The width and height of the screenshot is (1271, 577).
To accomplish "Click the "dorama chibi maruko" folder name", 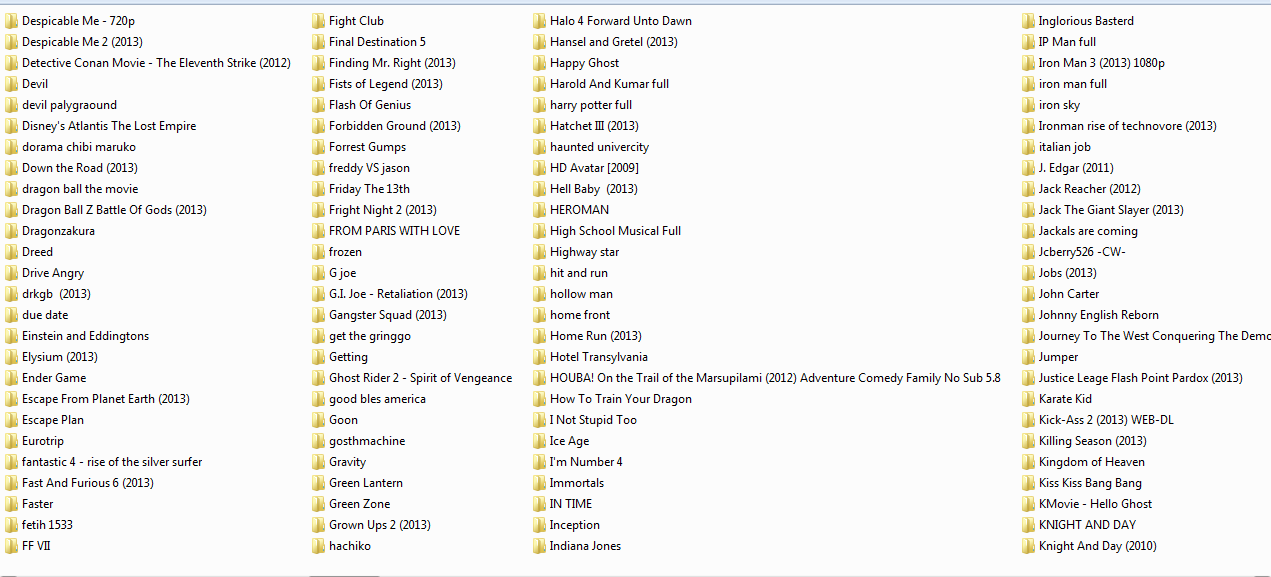I will click(79, 147).
